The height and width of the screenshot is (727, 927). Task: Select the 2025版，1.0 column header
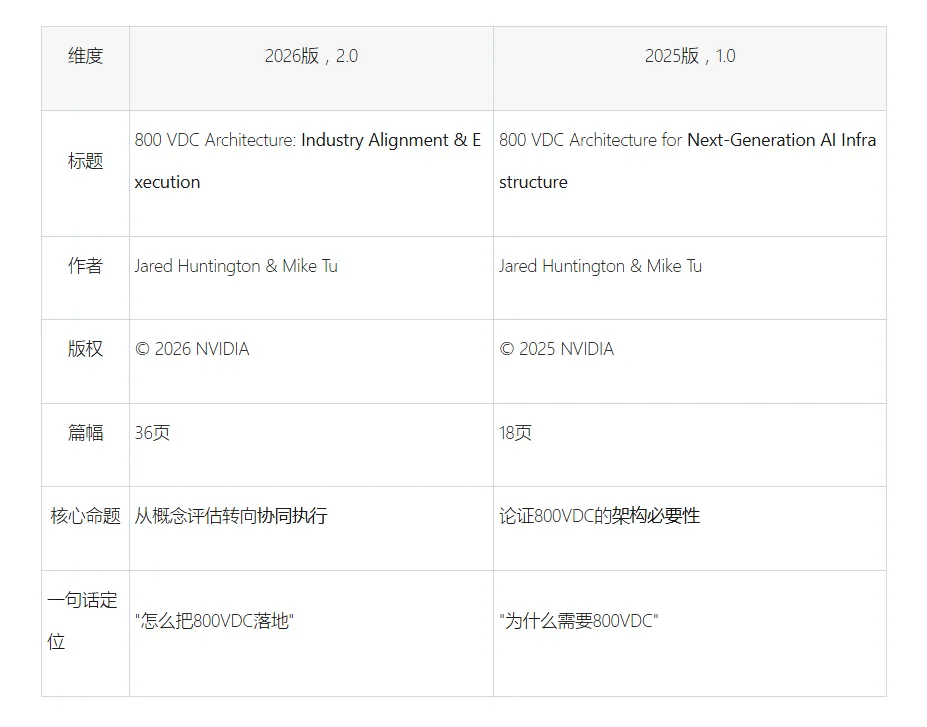pyautogui.click(x=690, y=56)
